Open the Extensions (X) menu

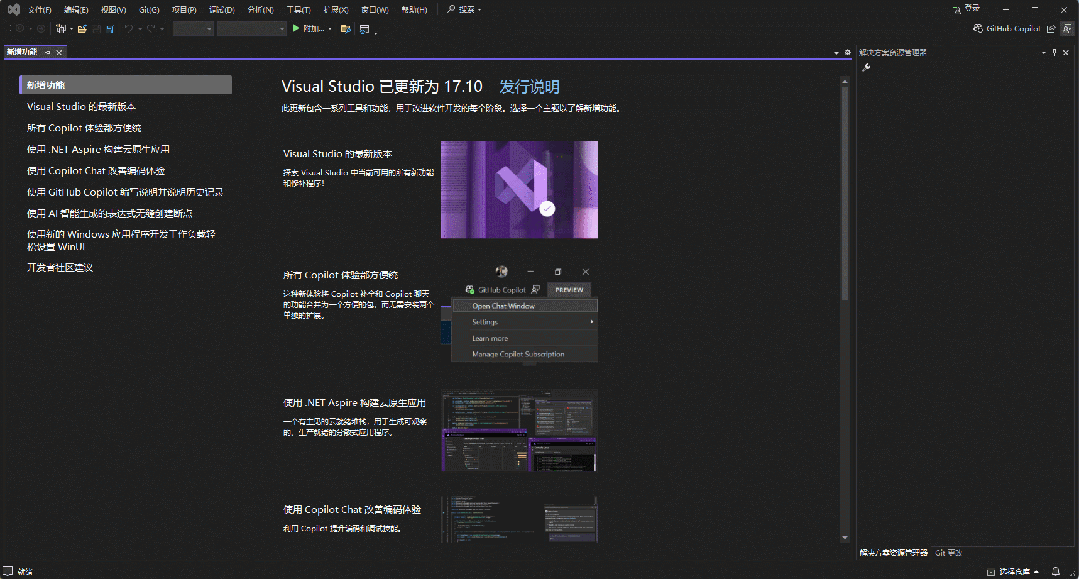coord(336,10)
